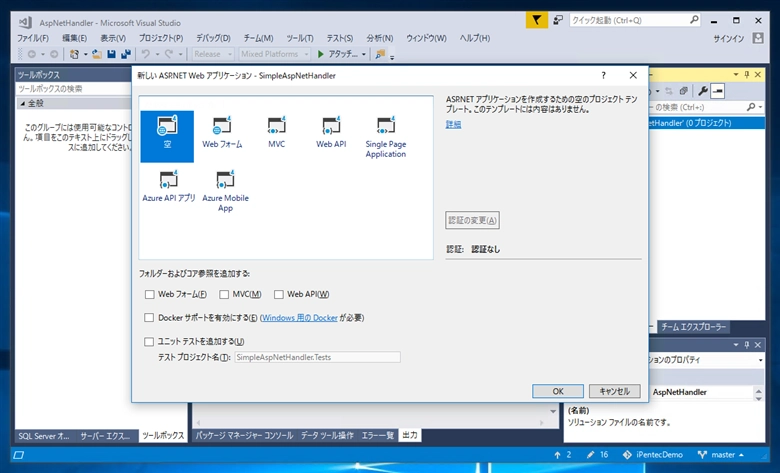Click the Visual Studio logo in title bar
The width and height of the screenshot is (780, 473).
point(25,22)
